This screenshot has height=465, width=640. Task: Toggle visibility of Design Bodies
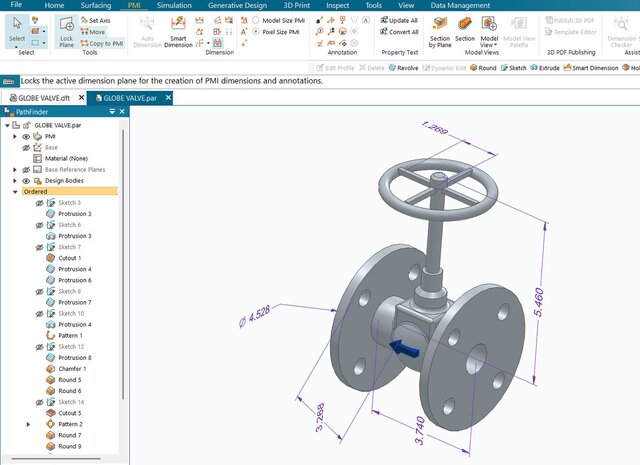[x=26, y=180]
